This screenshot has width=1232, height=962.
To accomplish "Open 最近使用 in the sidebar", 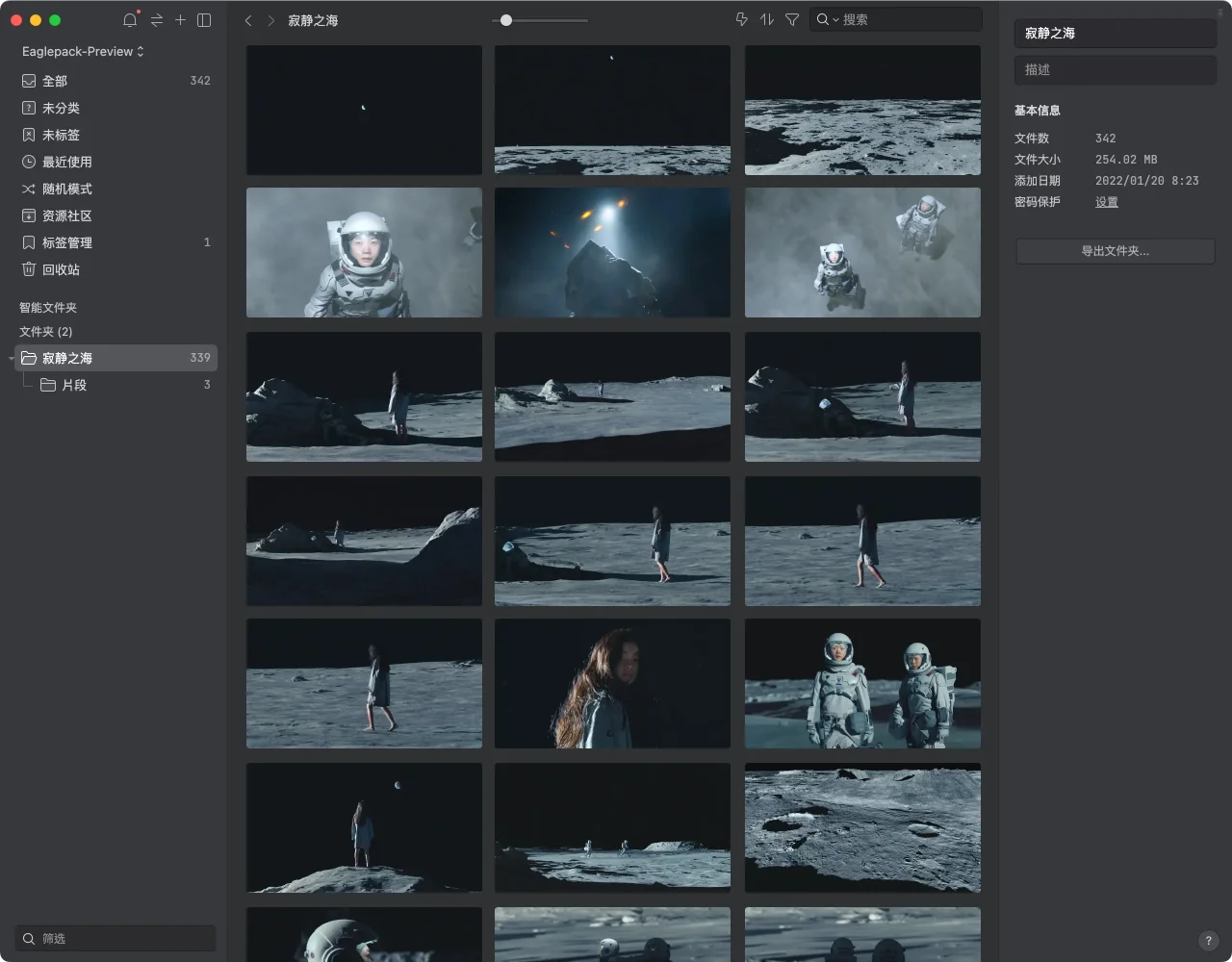I will 115,162.
